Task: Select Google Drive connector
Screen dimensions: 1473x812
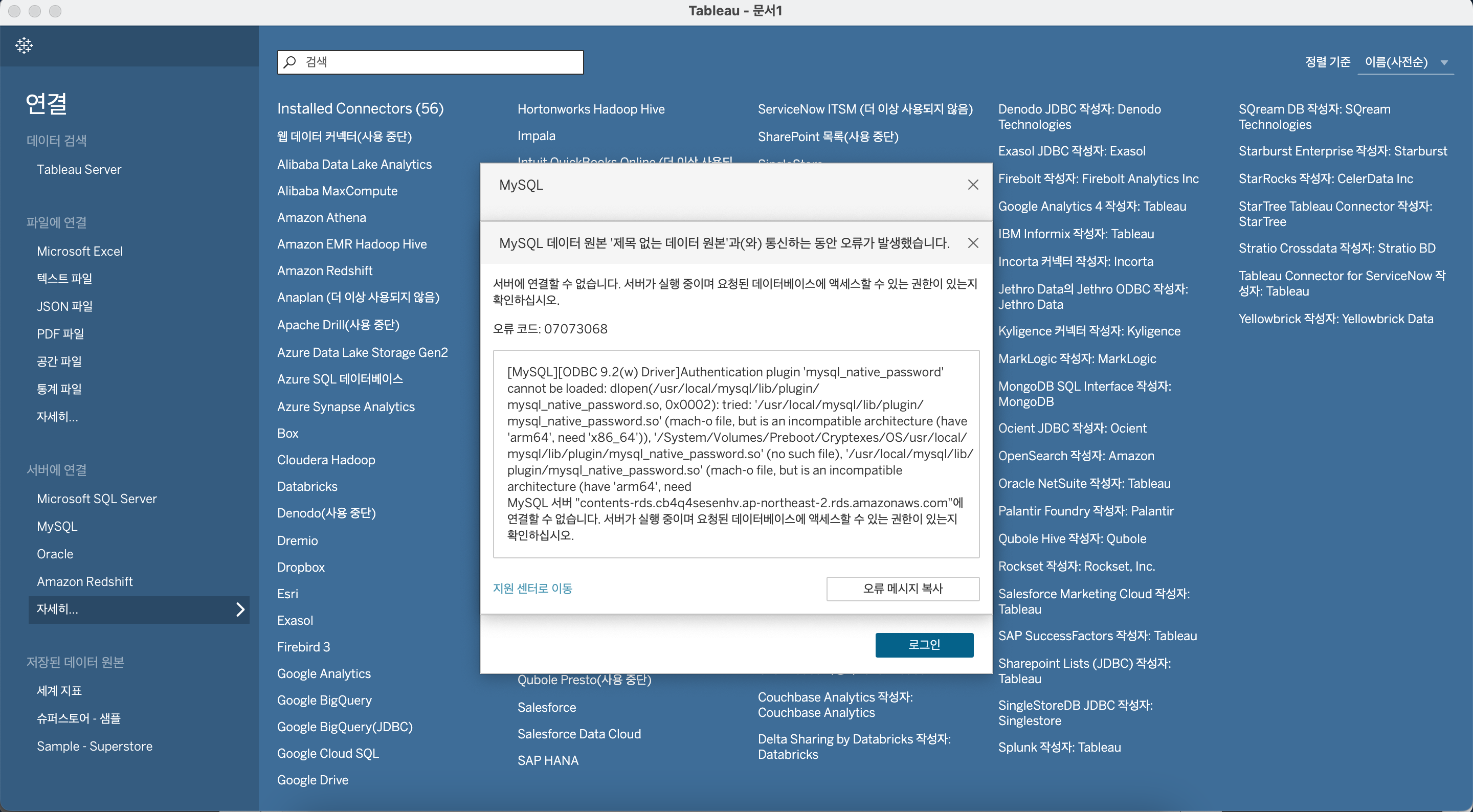Action: click(x=312, y=780)
